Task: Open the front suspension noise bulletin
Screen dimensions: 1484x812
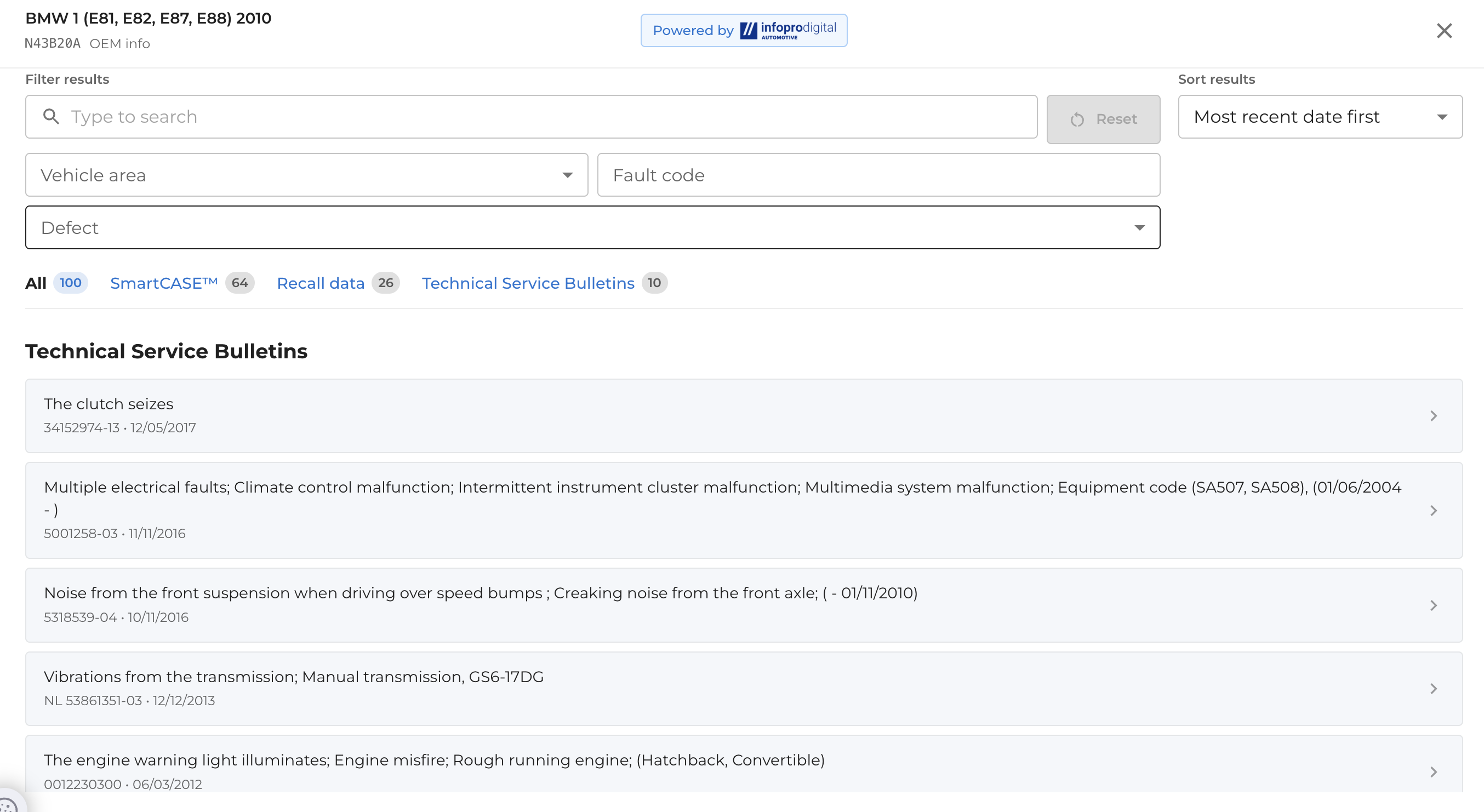Action: point(744,605)
